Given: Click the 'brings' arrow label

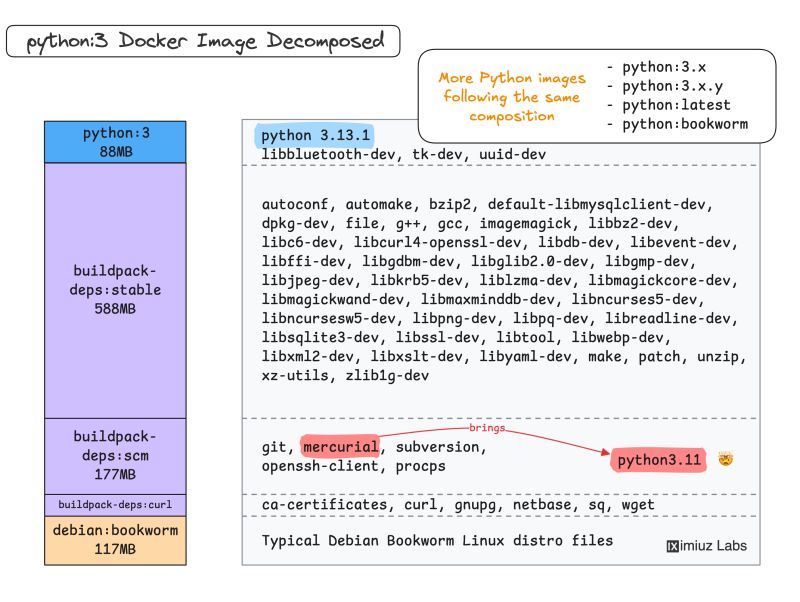Looking at the screenshot, I should tap(487, 428).
